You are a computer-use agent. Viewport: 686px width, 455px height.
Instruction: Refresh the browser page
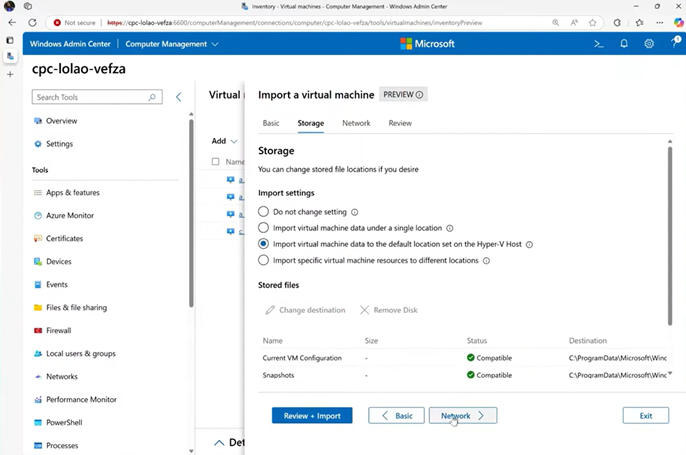[x=32, y=23]
